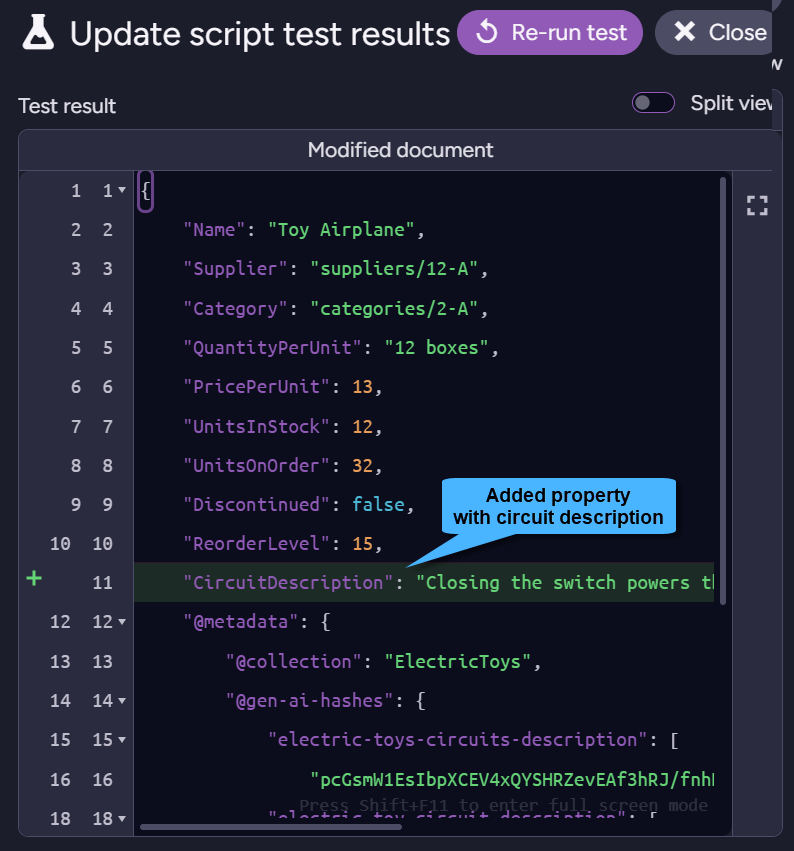Click the "electric-toys-circuits-description" key
794x851 pixels.
(x=458, y=740)
